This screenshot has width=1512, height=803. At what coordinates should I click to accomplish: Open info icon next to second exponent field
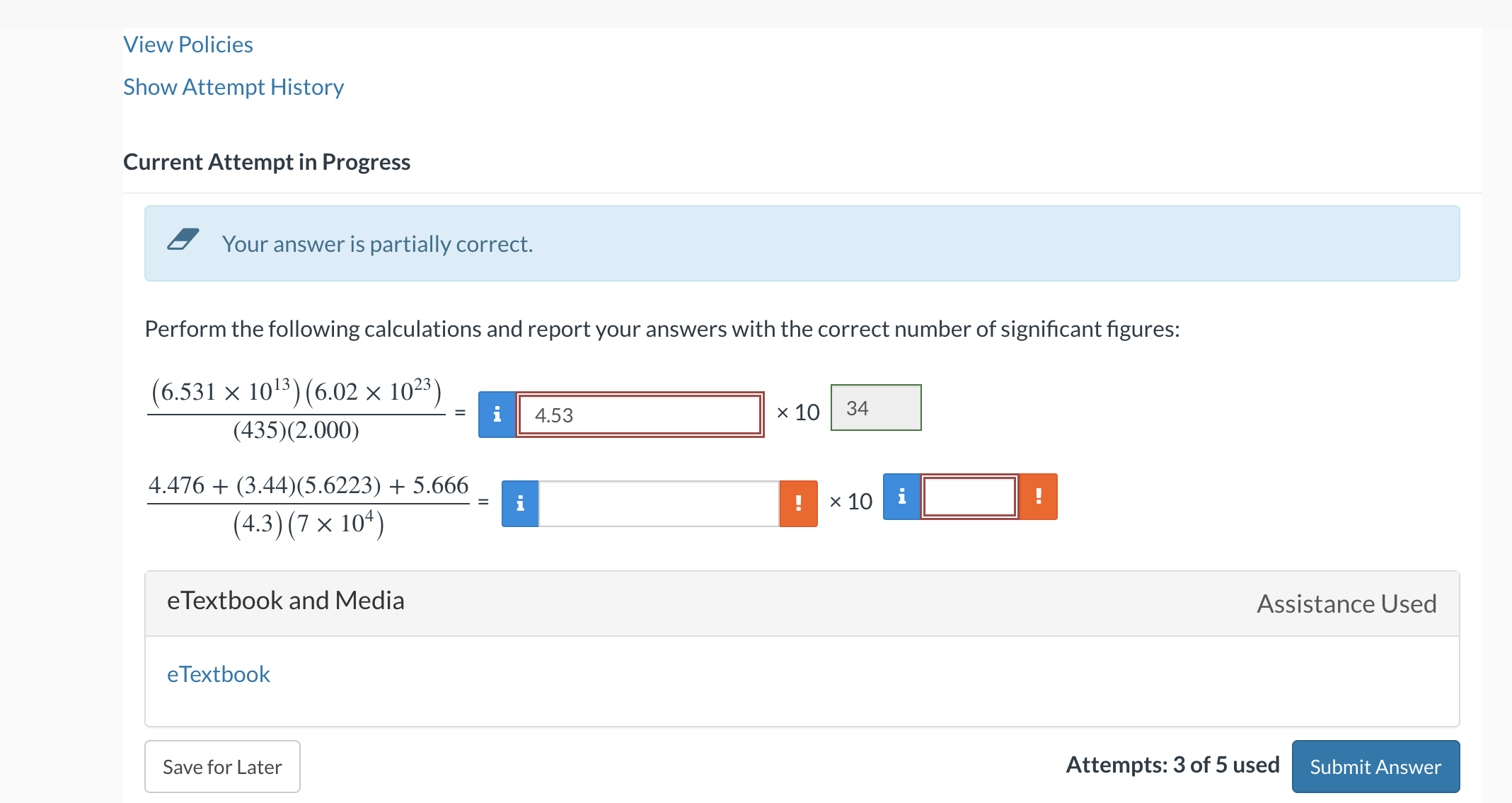[901, 497]
